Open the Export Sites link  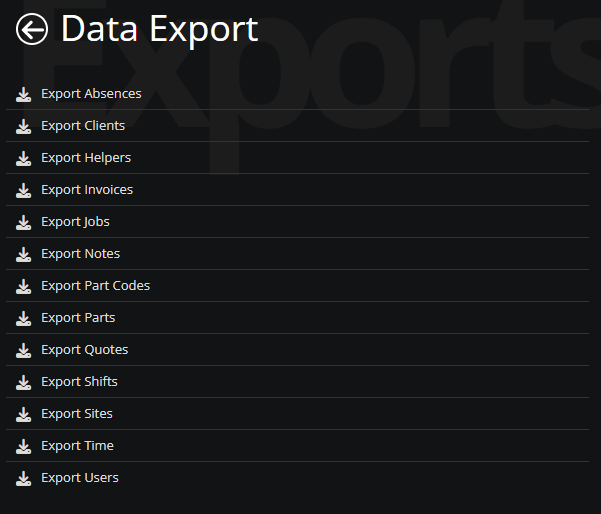pyautogui.click(x=77, y=414)
